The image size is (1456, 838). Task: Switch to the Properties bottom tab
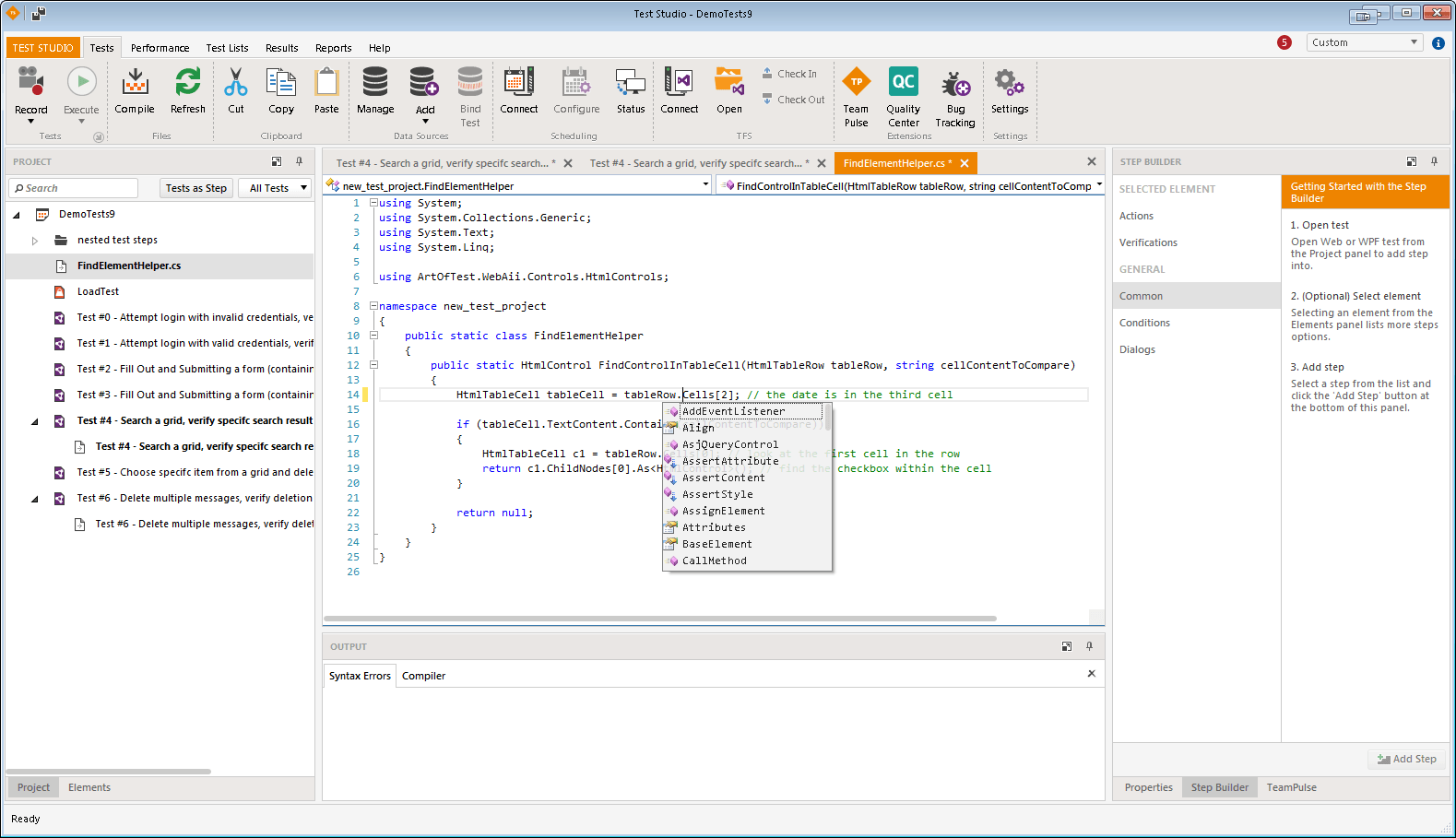[x=1149, y=787]
